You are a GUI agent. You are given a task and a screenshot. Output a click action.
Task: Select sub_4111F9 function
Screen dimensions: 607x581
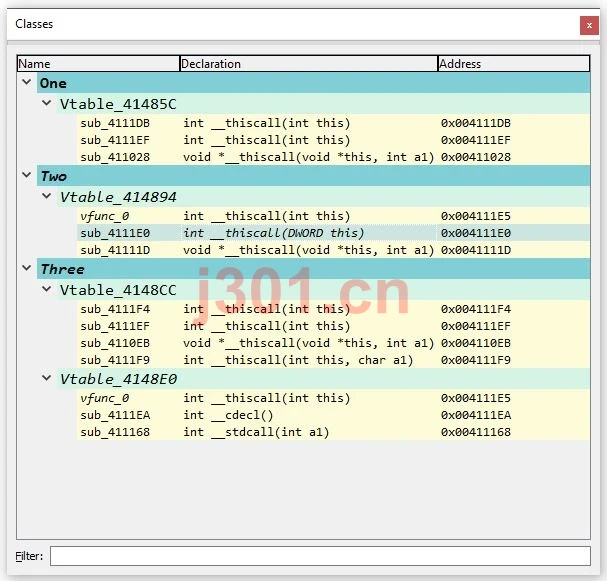115,360
